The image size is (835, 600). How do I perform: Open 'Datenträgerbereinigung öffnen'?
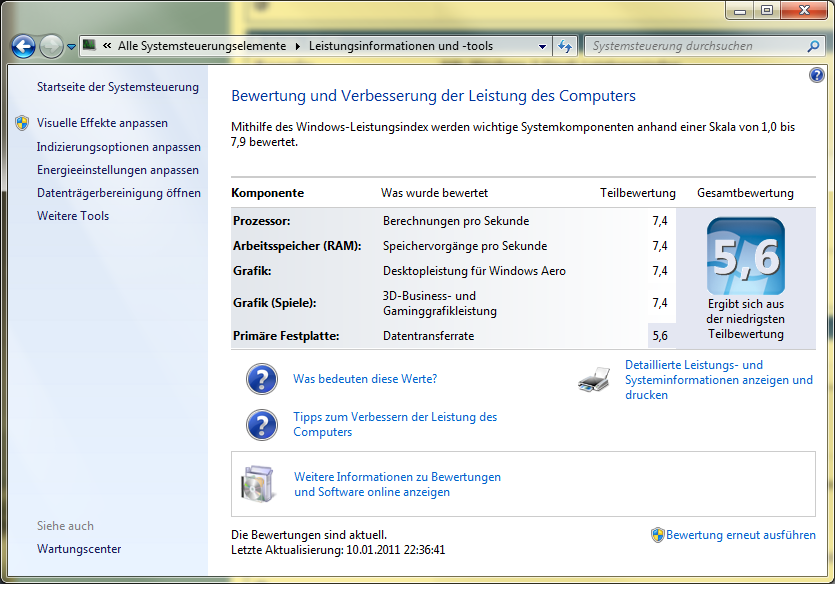coord(119,193)
